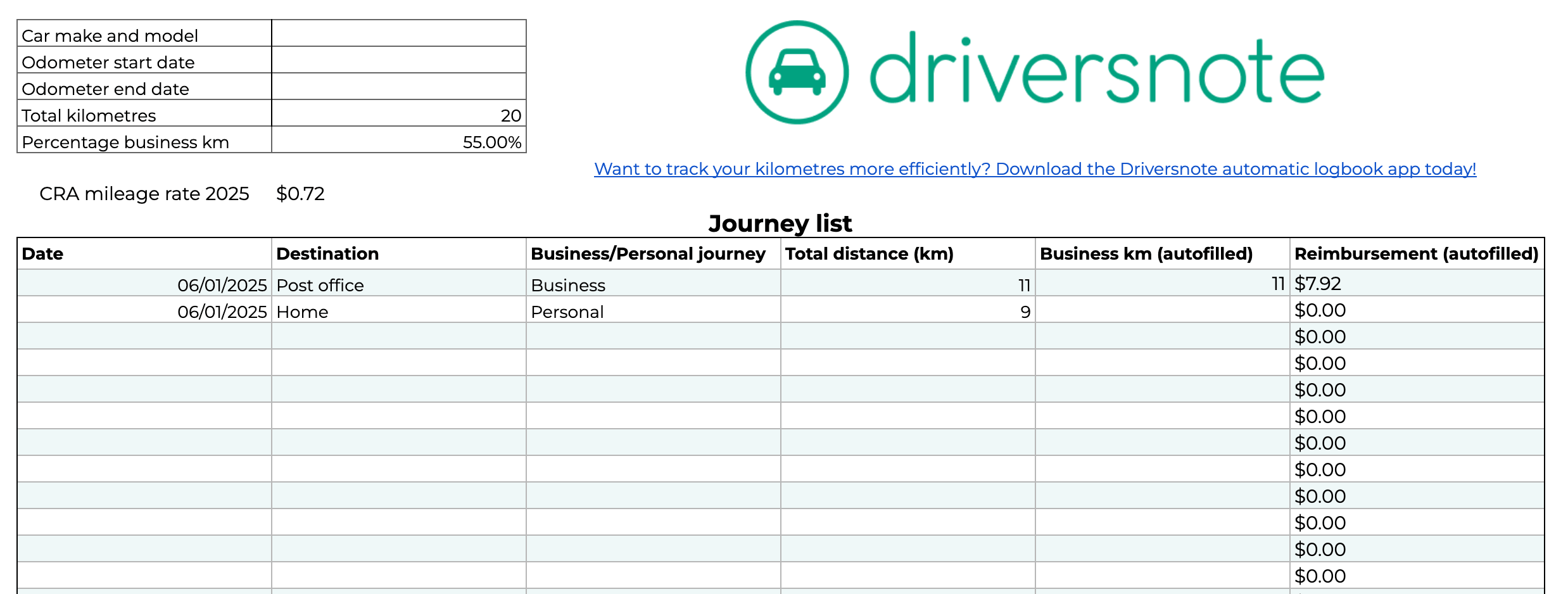
Task: Click the Odometer end date label
Action: pos(144,86)
